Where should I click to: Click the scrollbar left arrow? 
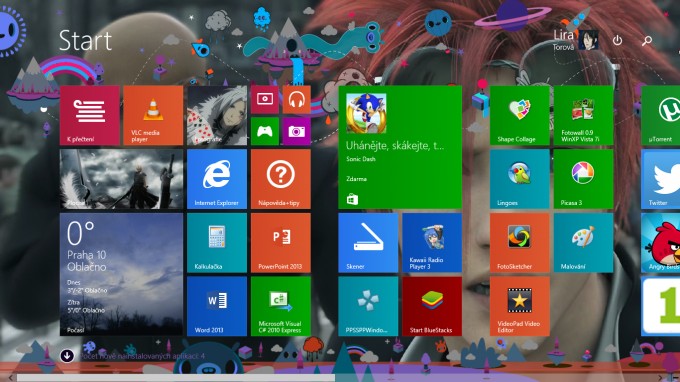[x=10, y=378]
